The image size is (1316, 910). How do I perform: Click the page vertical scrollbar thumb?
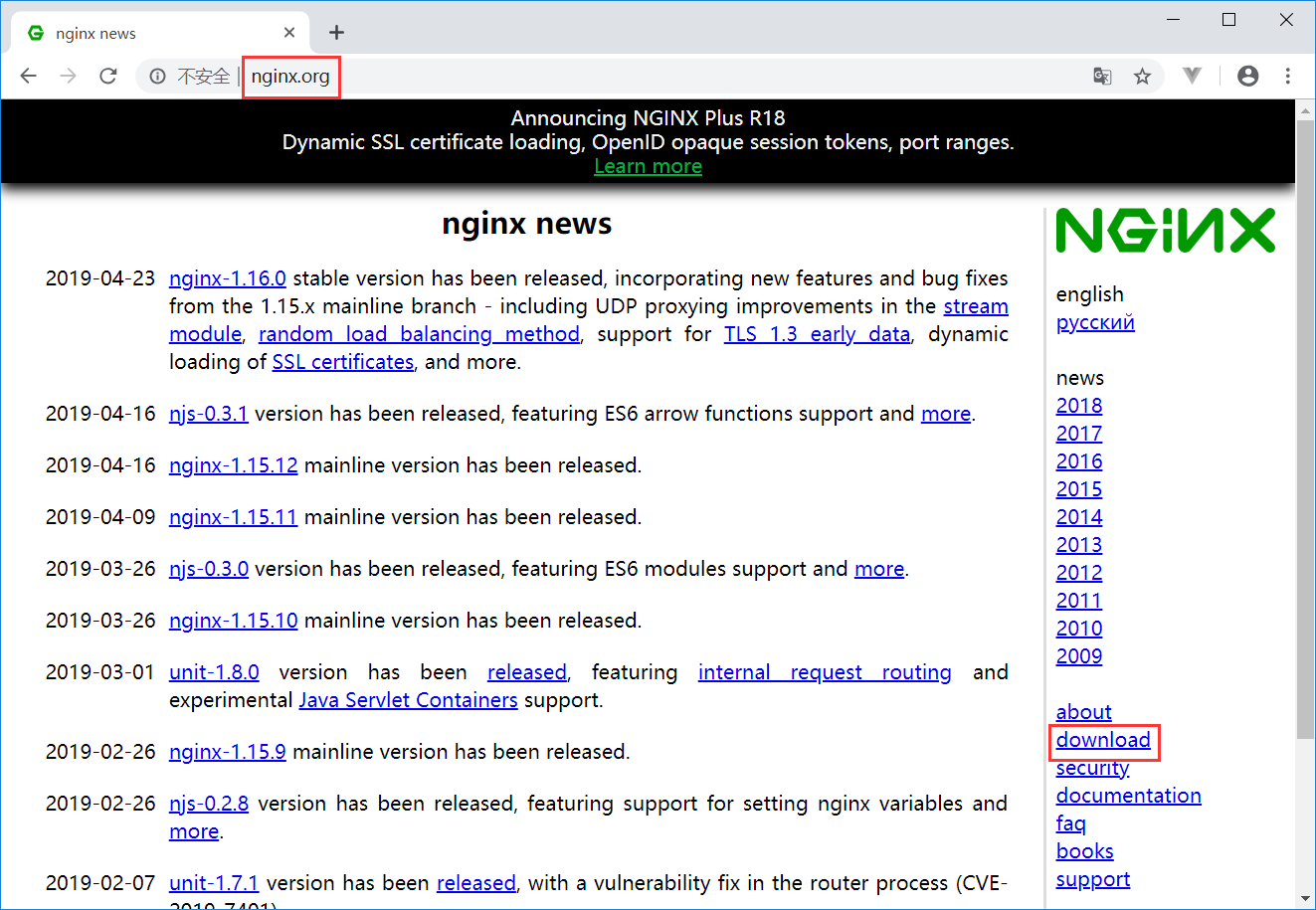1305,429
